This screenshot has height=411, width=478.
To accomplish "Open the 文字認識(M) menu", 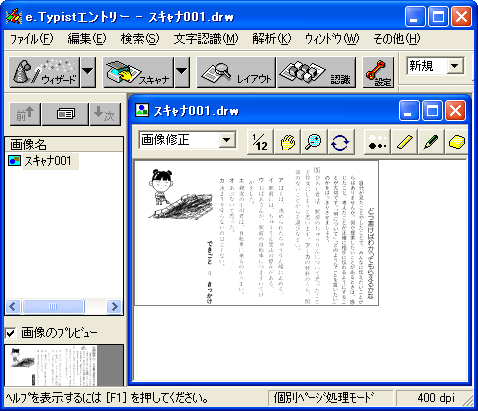I will coord(206,39).
